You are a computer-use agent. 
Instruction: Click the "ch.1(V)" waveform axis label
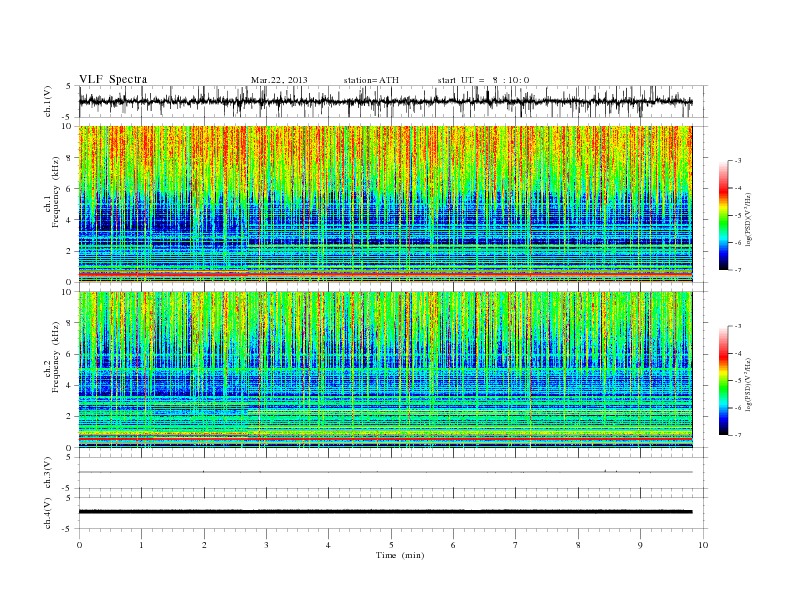pos(47,101)
